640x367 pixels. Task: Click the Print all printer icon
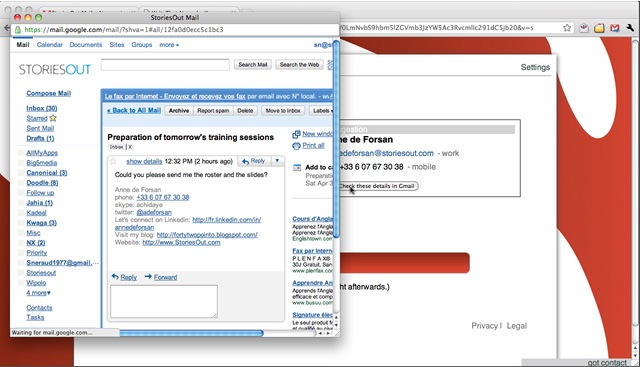296,146
